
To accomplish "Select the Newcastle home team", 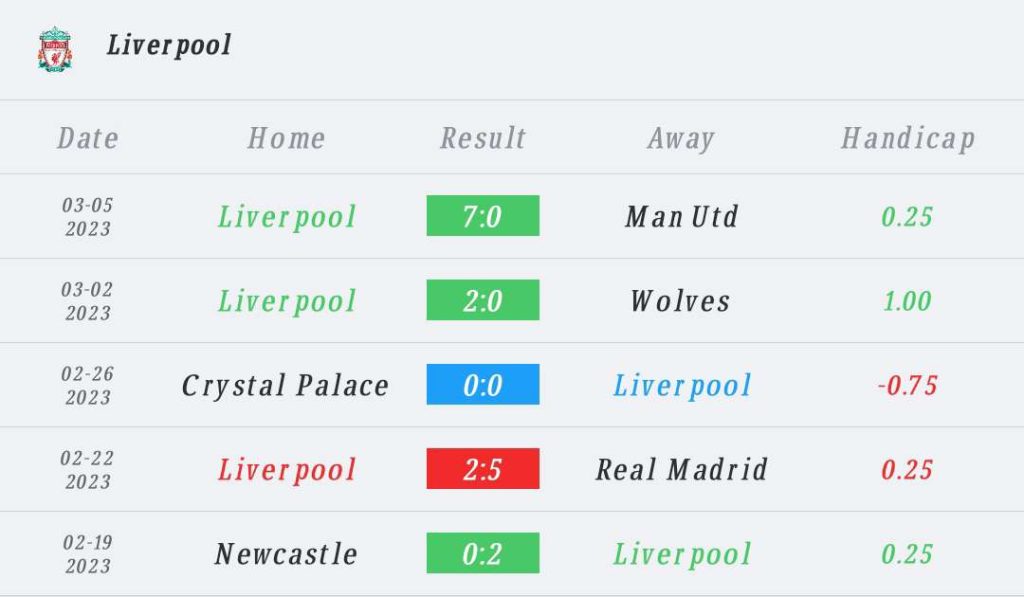I will click(286, 554).
